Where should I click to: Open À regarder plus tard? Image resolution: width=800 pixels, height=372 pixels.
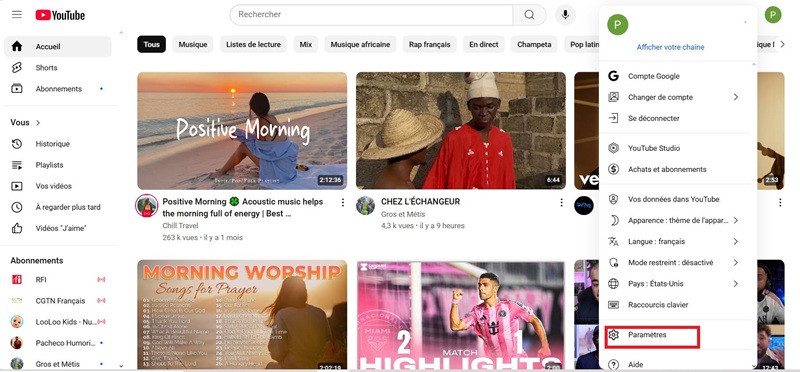click(58, 207)
